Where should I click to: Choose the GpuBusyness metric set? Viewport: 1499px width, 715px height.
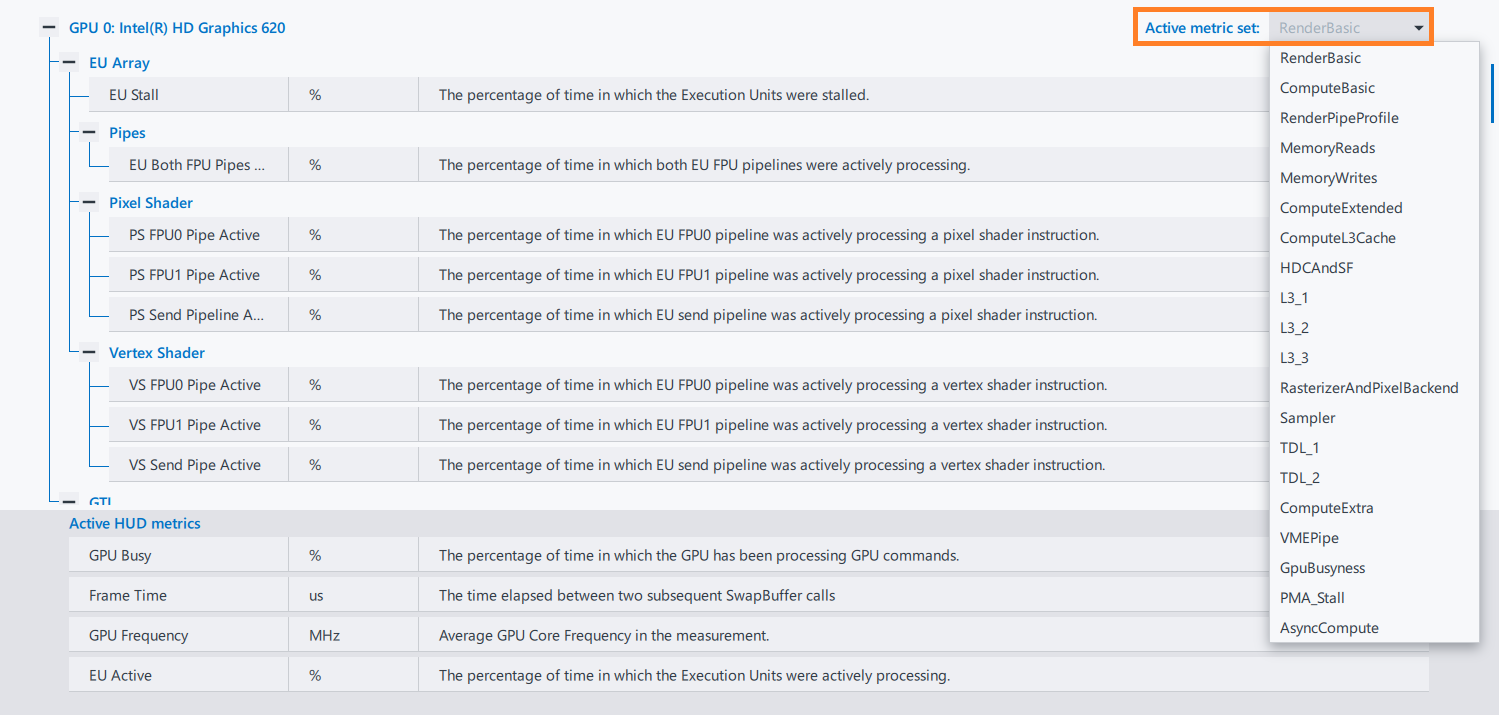coord(1322,568)
